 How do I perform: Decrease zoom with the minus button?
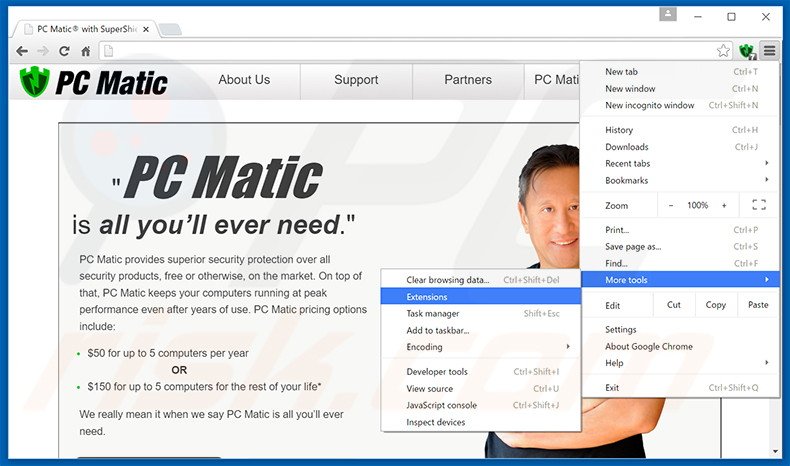[x=671, y=206]
